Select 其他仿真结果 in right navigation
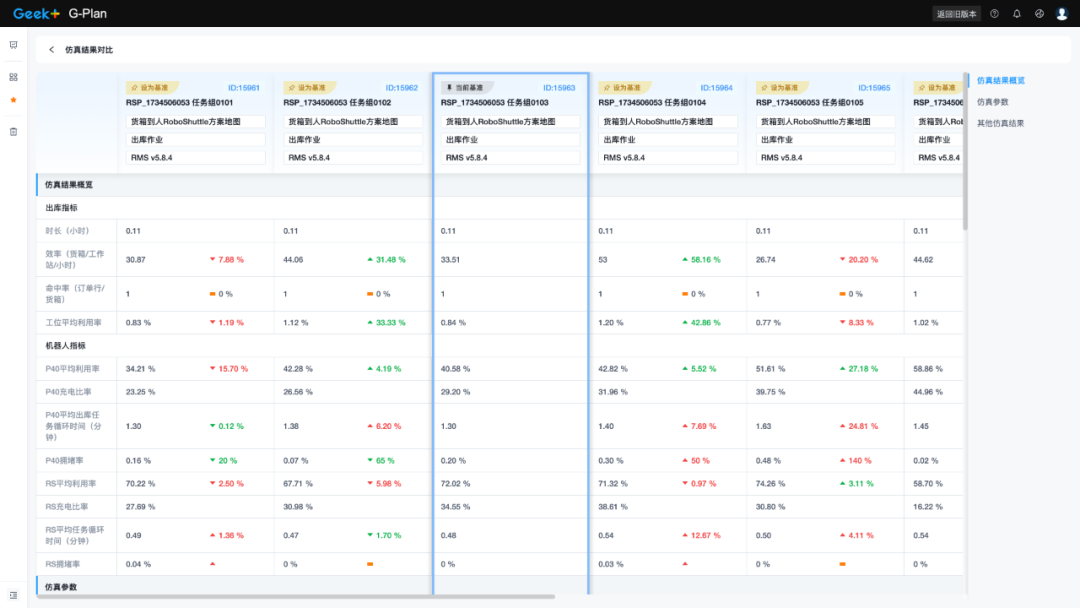Viewport: 1080px width, 608px height. [x=998, y=121]
